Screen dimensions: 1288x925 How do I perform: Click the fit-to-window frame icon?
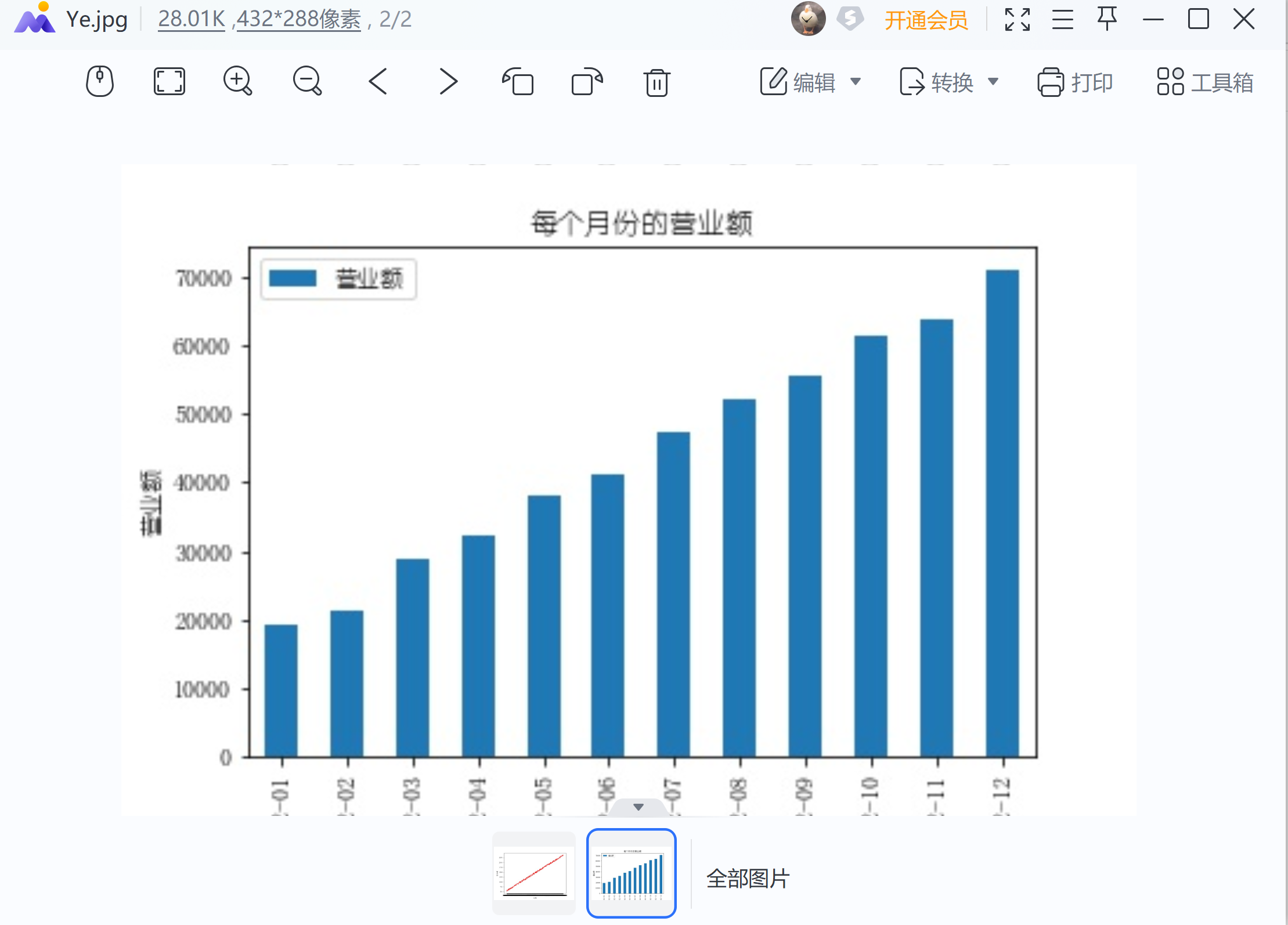click(169, 81)
